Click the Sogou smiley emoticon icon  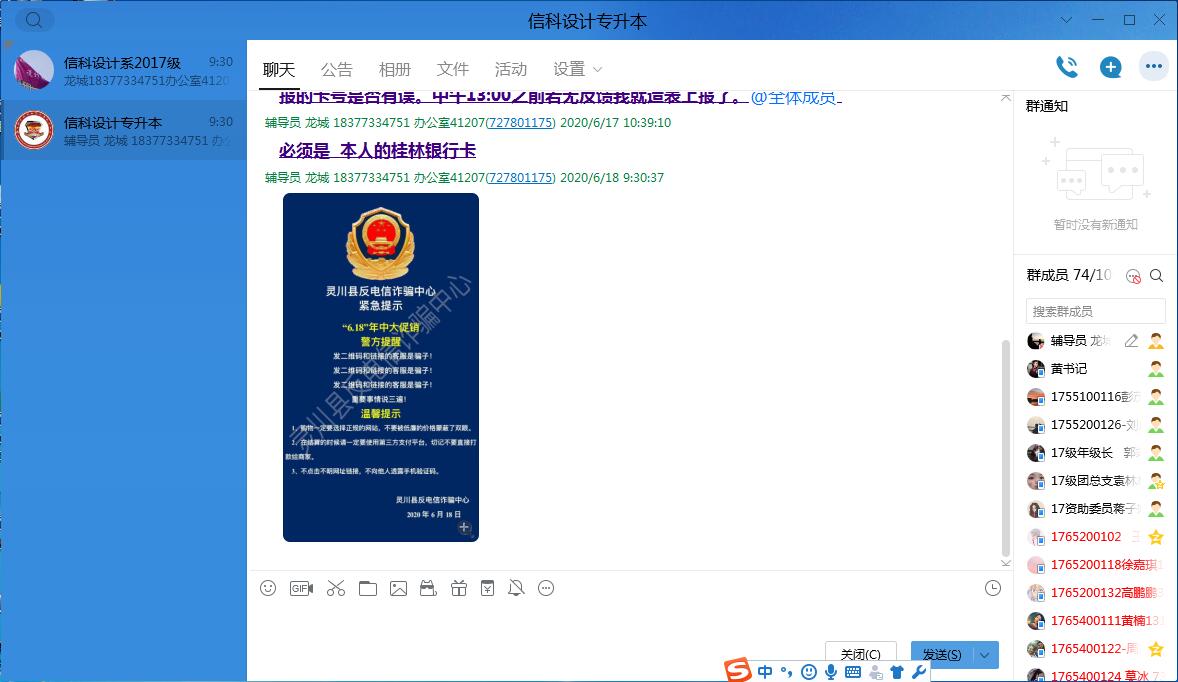click(x=809, y=671)
